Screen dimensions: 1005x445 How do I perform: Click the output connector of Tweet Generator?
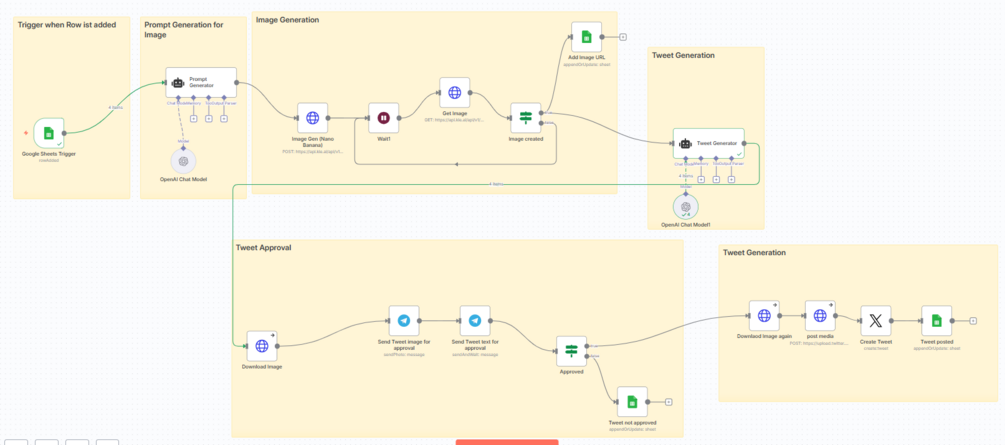point(744,143)
